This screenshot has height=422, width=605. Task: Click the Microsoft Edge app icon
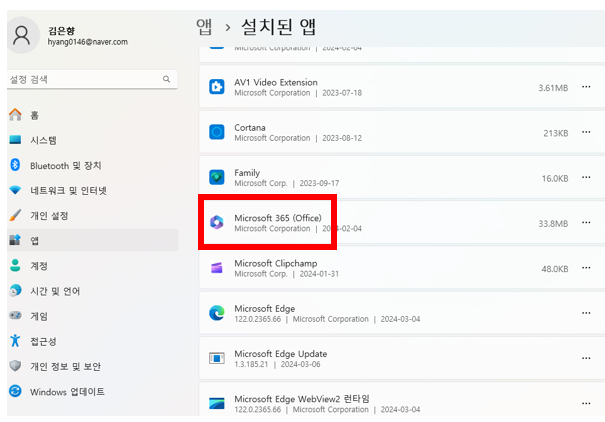[x=217, y=312]
